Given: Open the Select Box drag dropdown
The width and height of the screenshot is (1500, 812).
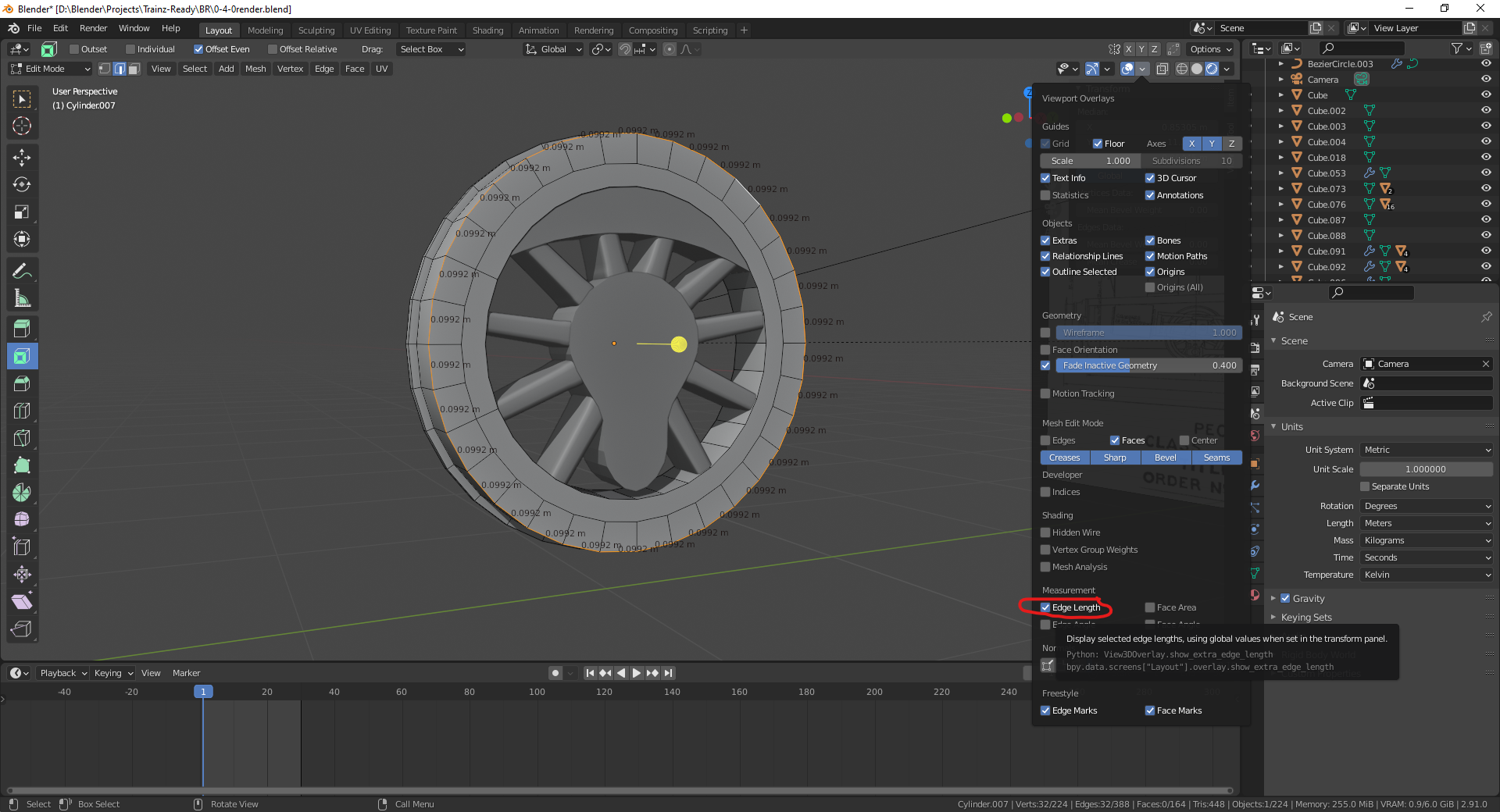Looking at the screenshot, I should point(431,49).
